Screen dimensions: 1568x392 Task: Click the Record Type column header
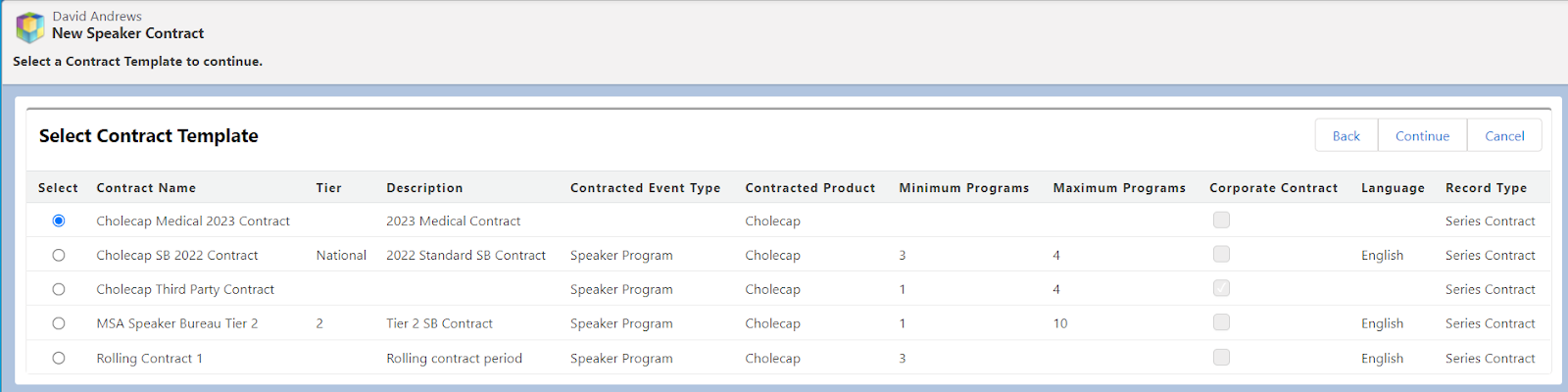(x=1486, y=188)
